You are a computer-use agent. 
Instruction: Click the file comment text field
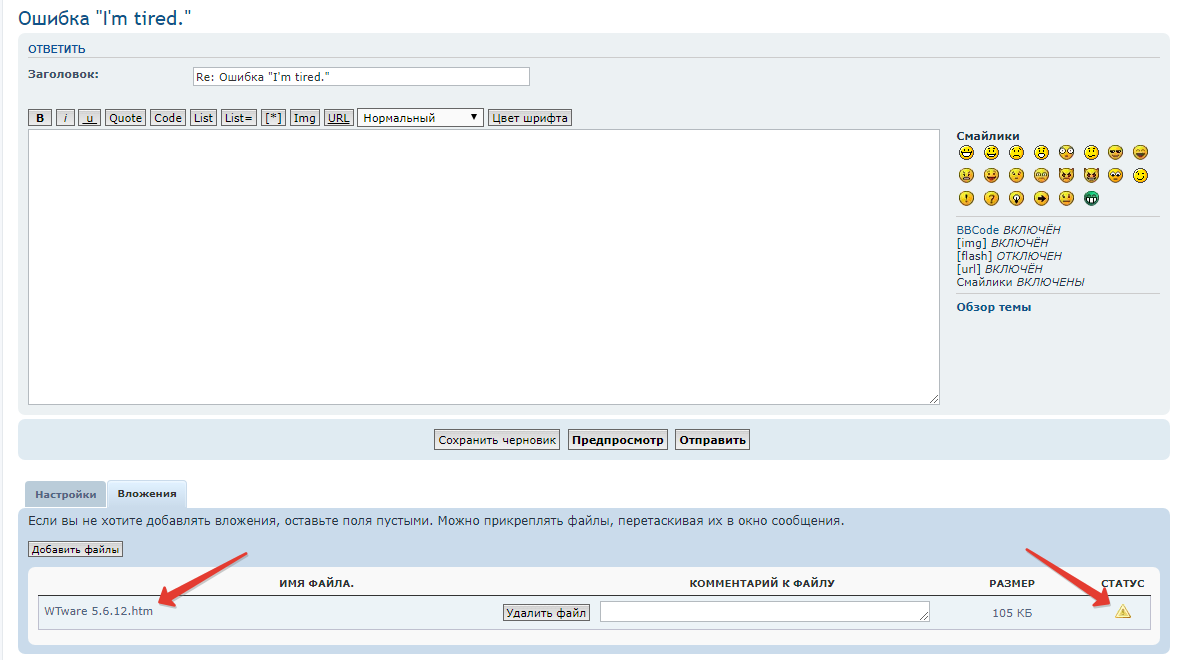coord(764,612)
